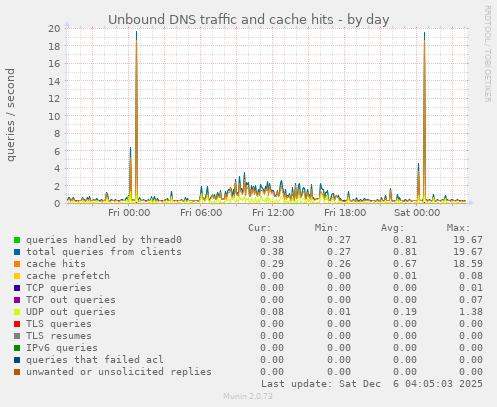497x407 pixels.
Task: Click the 'queries / second' axis label
Action: pos(10,115)
